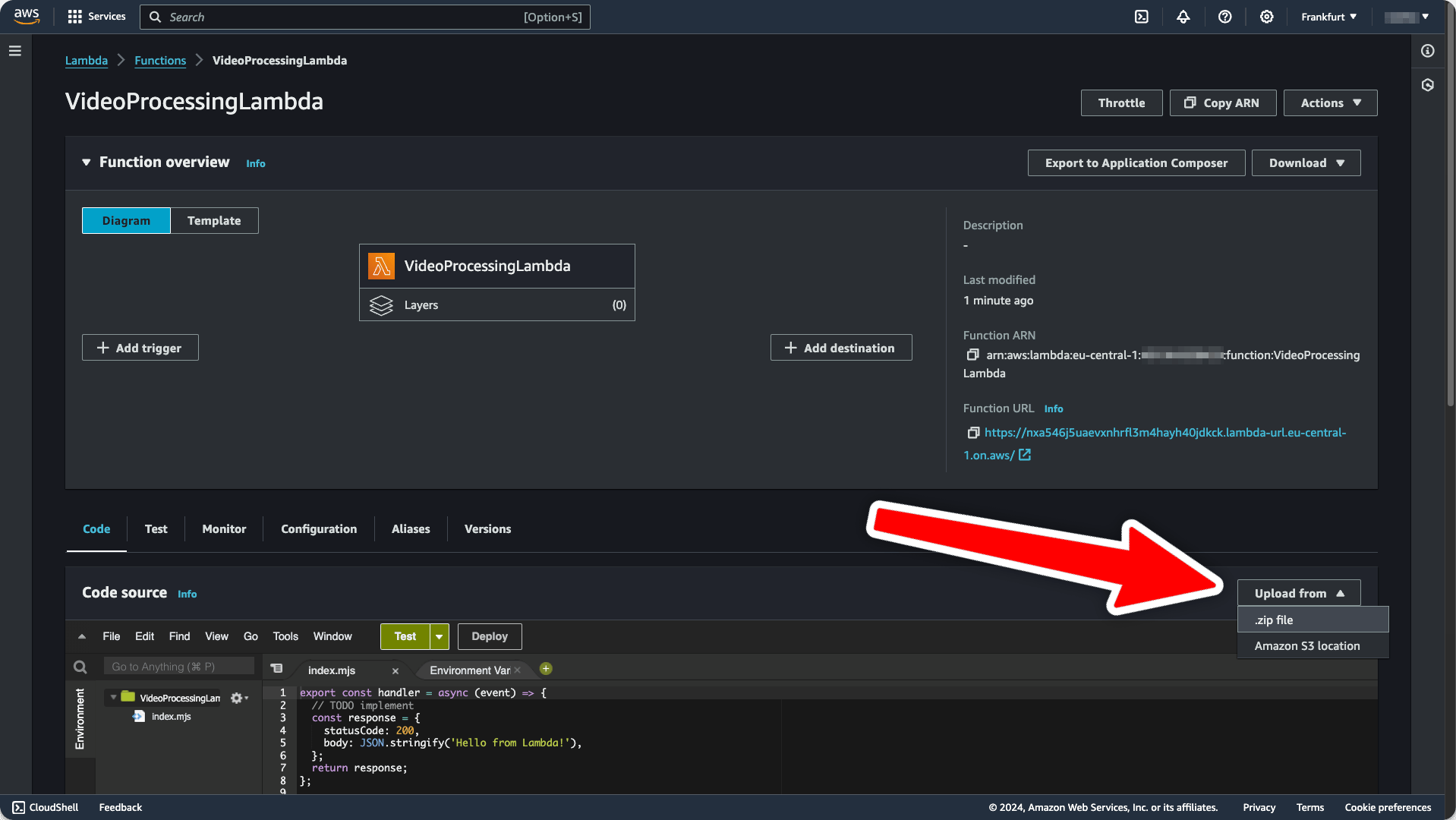Viewport: 1456px width, 820px height.
Task: Close the Environment Var tab
Action: [x=518, y=670]
